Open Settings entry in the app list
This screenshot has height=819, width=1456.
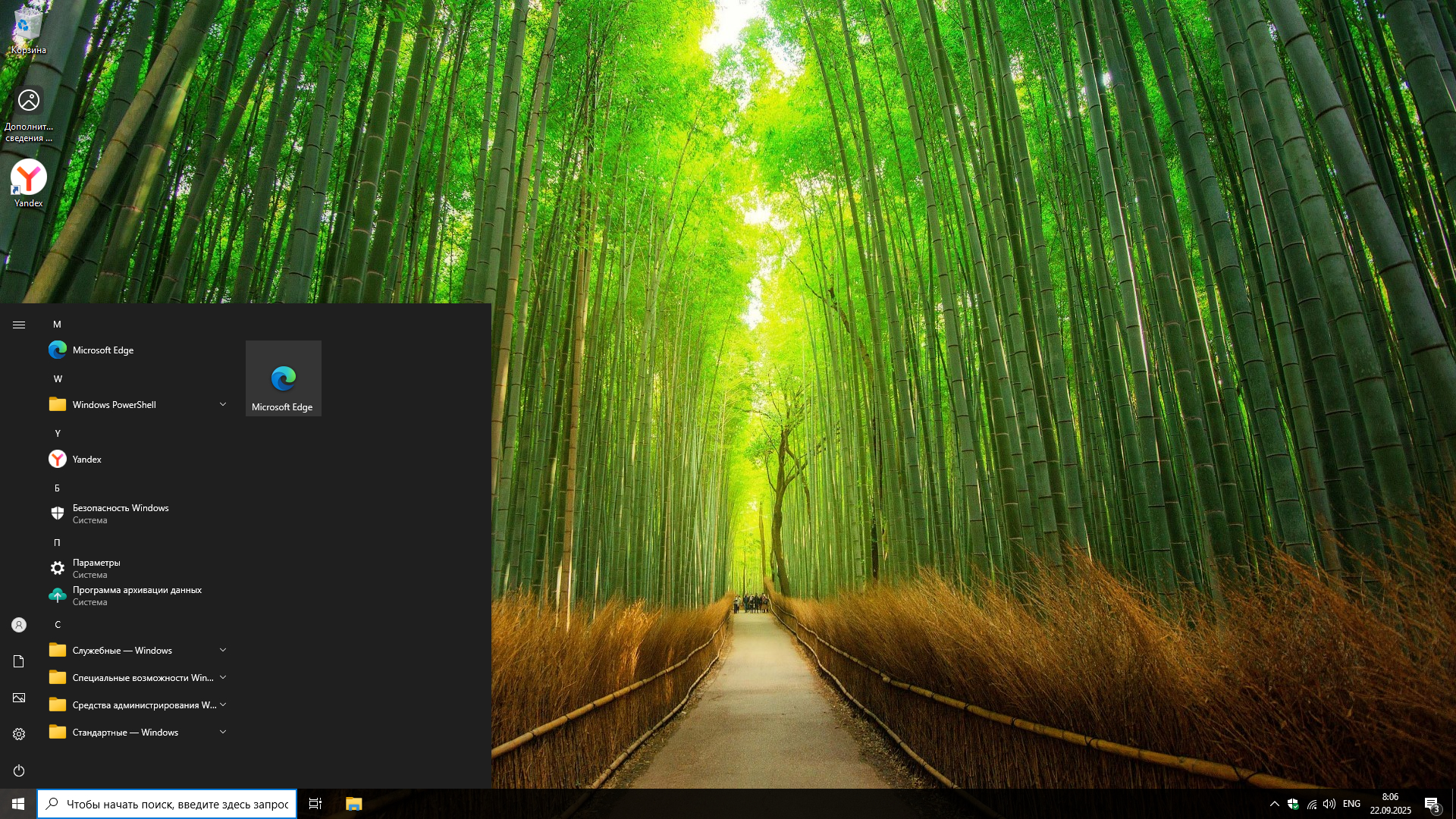pos(96,568)
